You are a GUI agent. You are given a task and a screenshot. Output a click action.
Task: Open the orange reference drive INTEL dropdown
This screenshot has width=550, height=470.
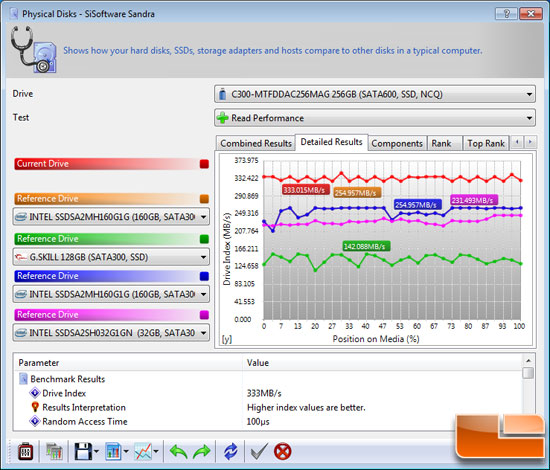coord(111,217)
